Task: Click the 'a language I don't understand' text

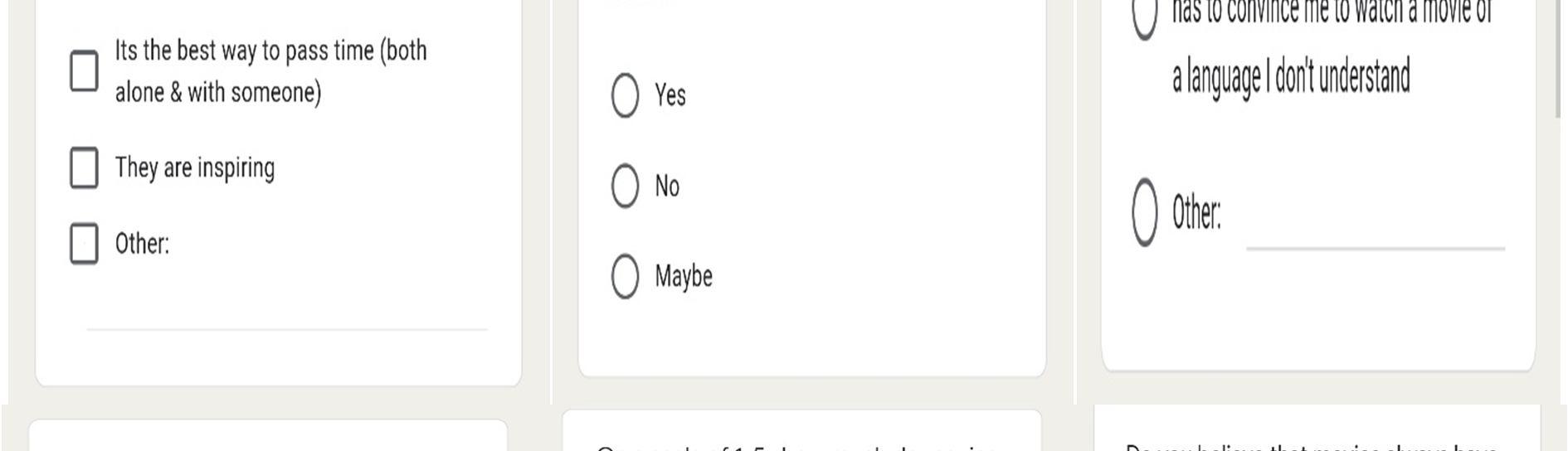Action: tap(1291, 77)
